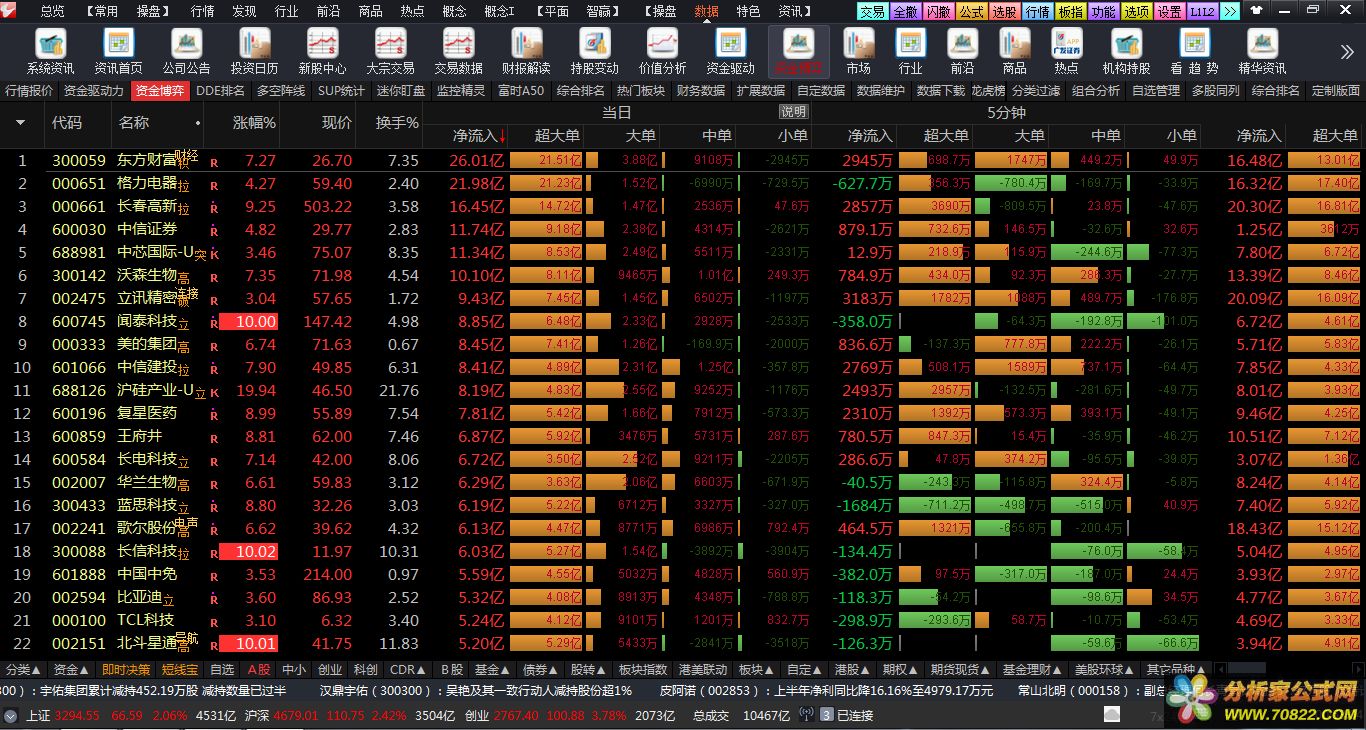The height and width of the screenshot is (730, 1366).
Task: Click the 交易 shortcut button
Action: pyautogui.click(x=873, y=11)
